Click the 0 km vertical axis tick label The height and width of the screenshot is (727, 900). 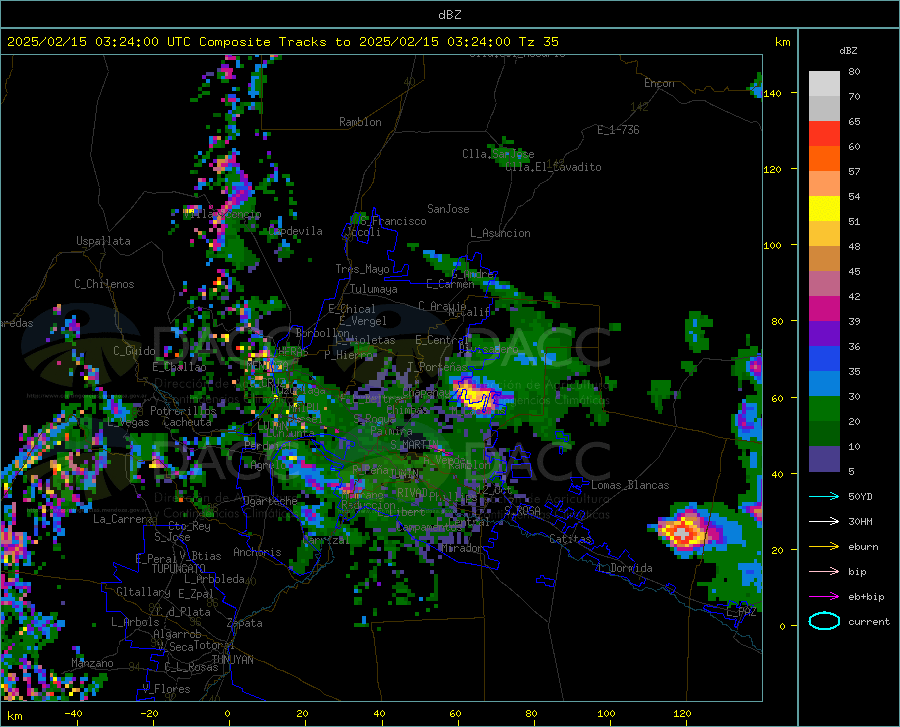[782, 626]
